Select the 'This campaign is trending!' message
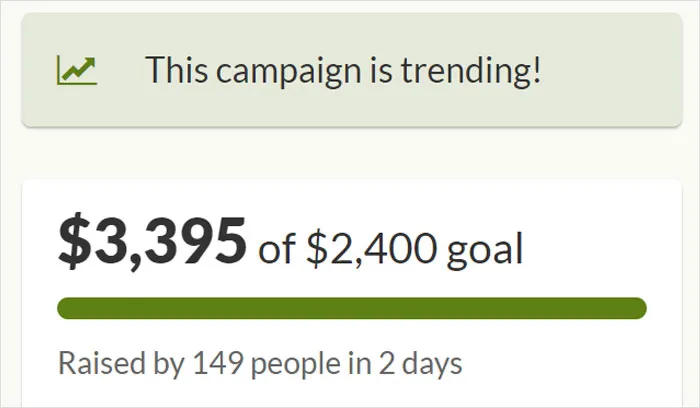The width and height of the screenshot is (700, 408). tap(343, 70)
